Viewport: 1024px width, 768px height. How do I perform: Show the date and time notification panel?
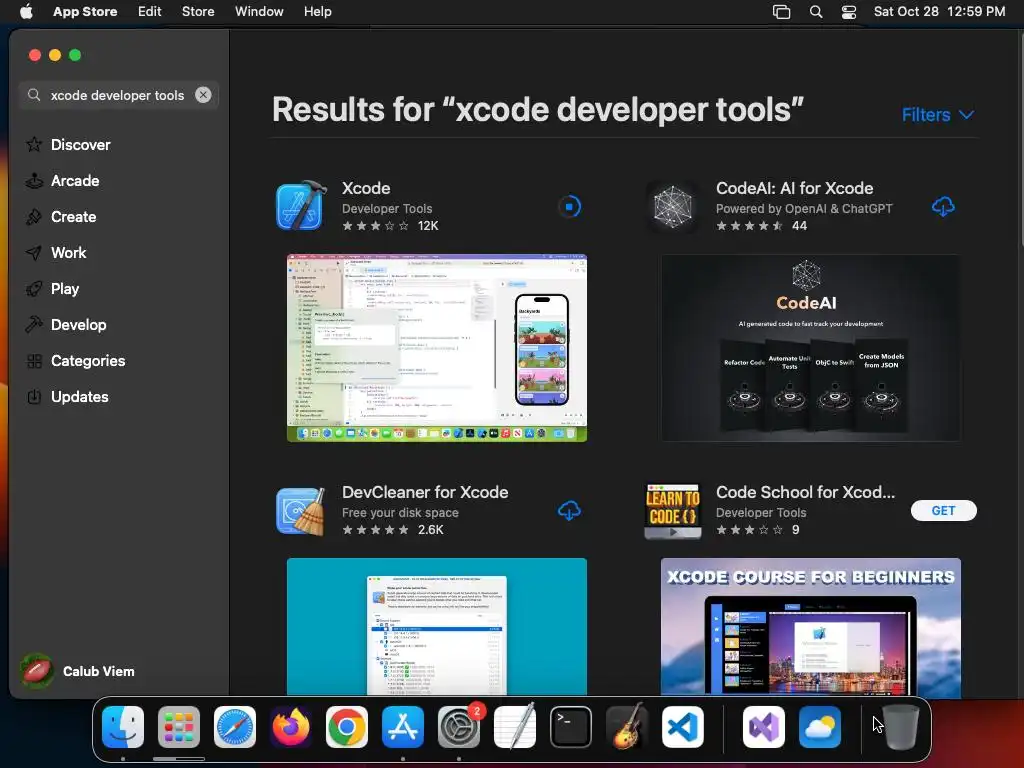pyautogui.click(x=939, y=11)
